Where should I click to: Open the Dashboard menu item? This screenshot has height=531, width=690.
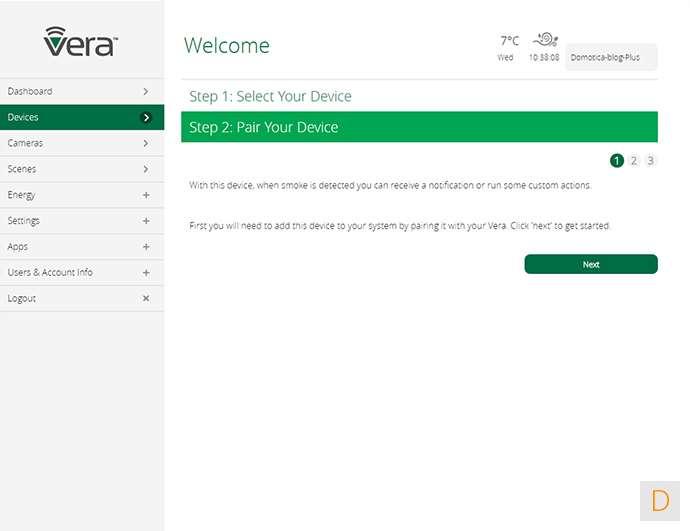pyautogui.click(x=30, y=91)
